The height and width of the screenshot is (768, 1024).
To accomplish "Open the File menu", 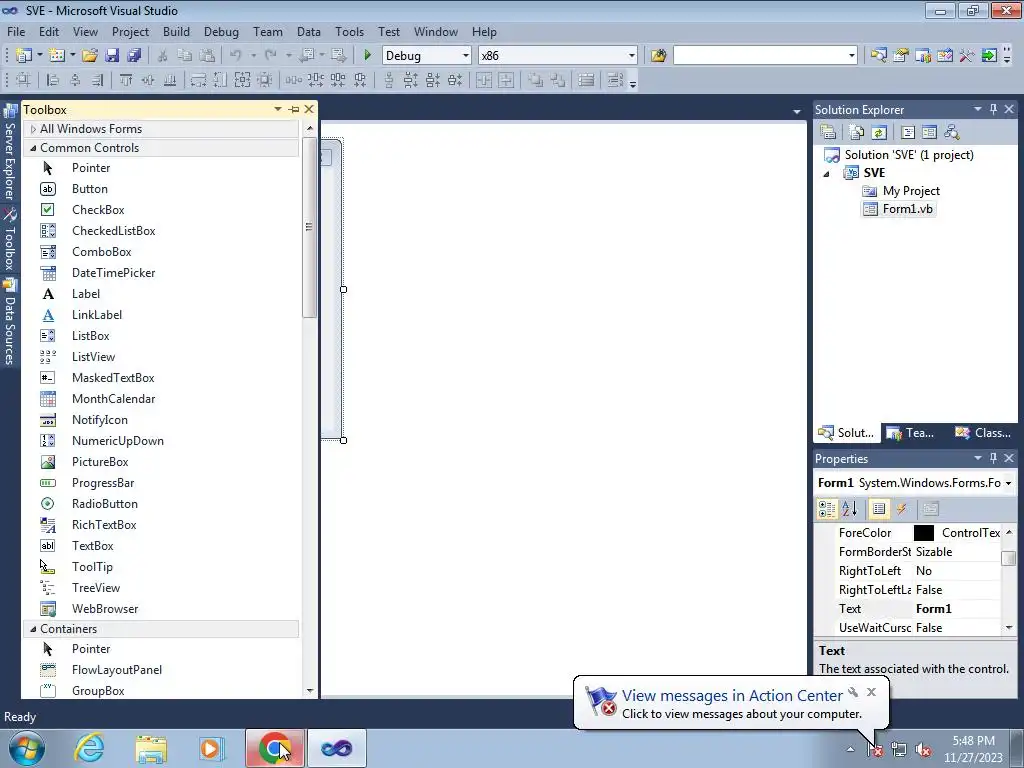I will tap(16, 31).
